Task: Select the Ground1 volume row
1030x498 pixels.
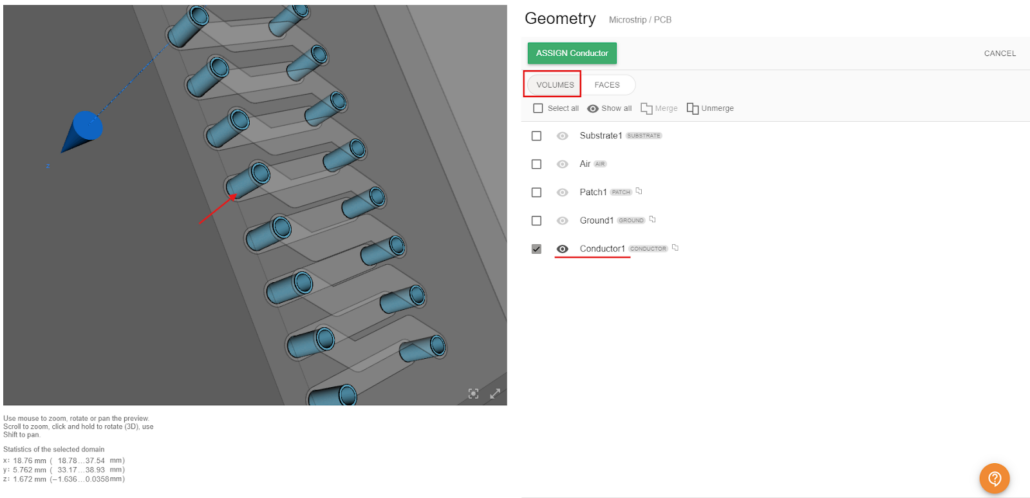Action: point(596,220)
